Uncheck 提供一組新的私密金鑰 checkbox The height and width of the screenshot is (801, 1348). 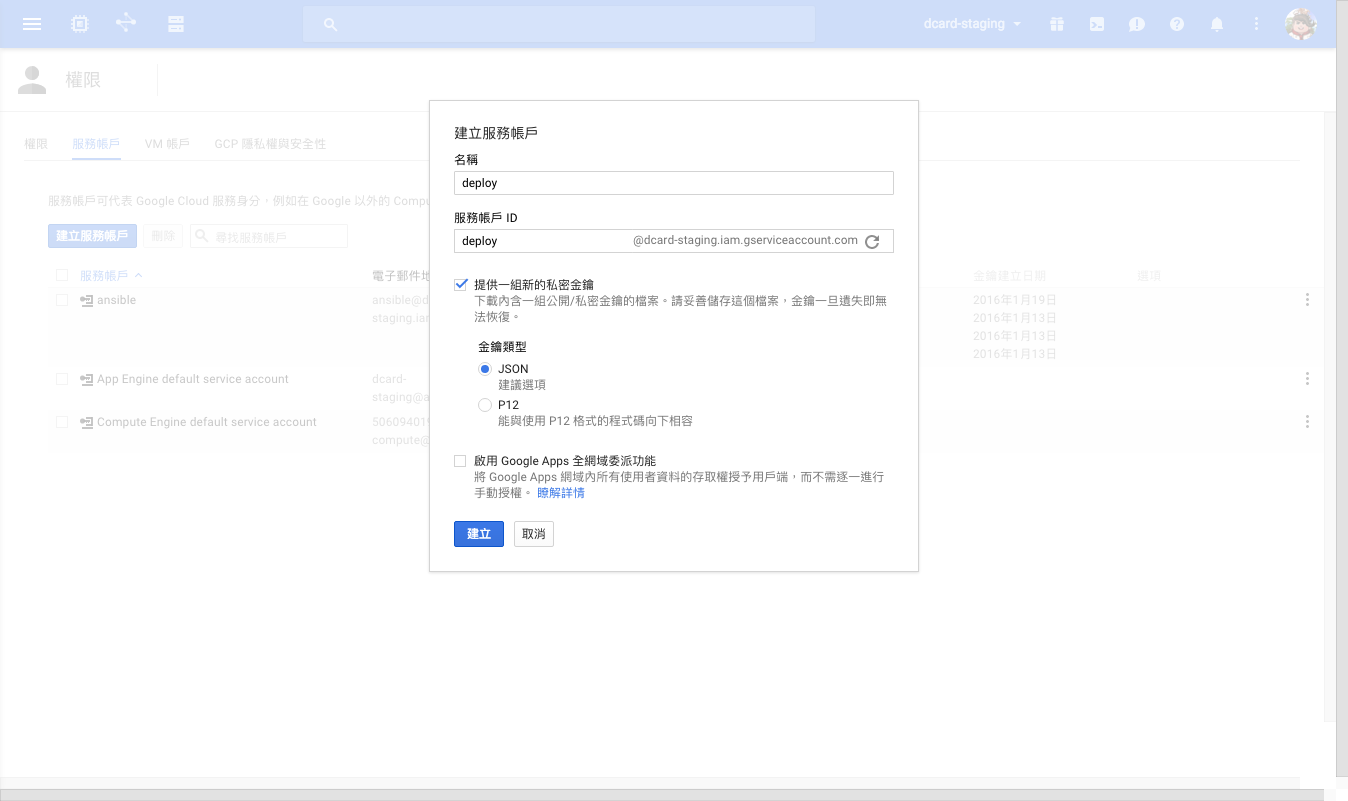pos(460,284)
